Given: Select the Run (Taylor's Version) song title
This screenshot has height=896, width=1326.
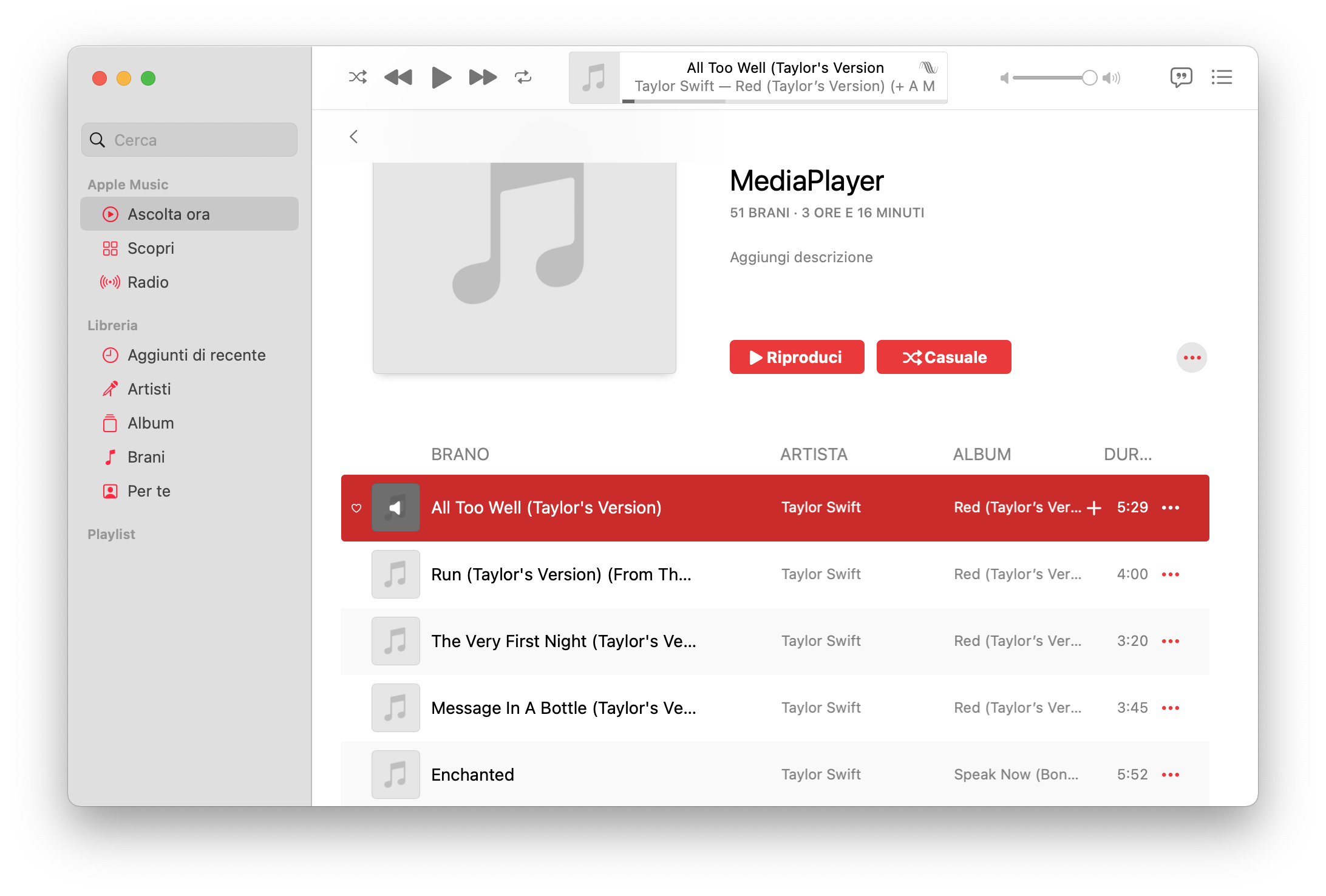Looking at the screenshot, I should tap(561, 574).
